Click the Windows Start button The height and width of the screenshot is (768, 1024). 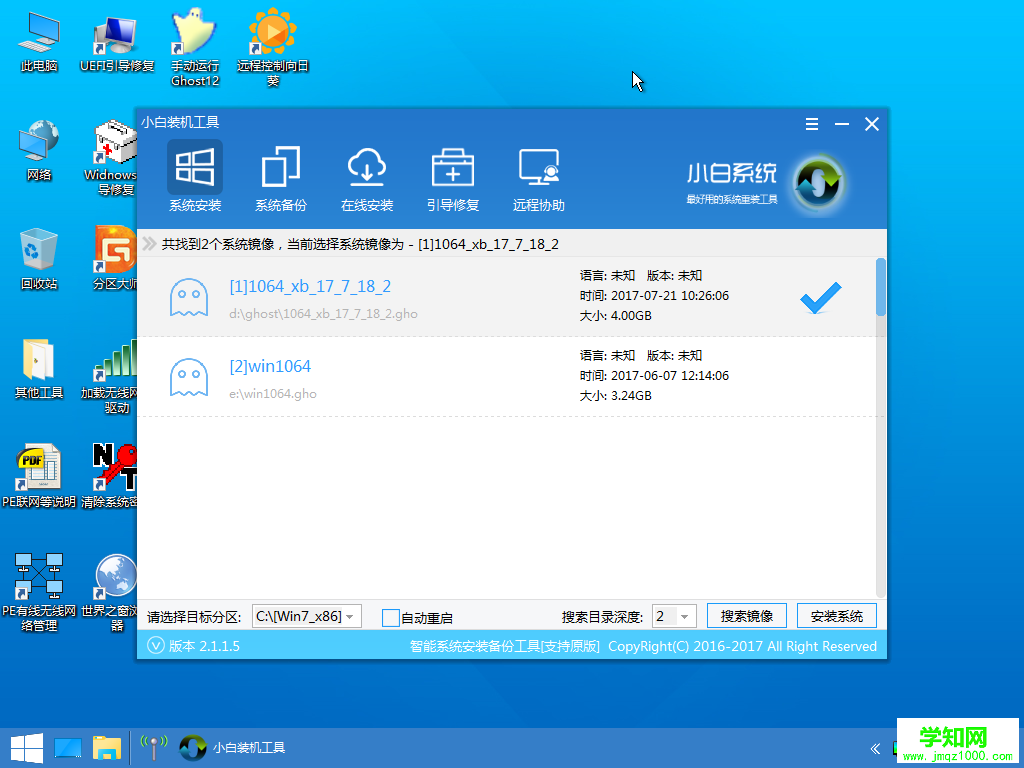[27, 748]
